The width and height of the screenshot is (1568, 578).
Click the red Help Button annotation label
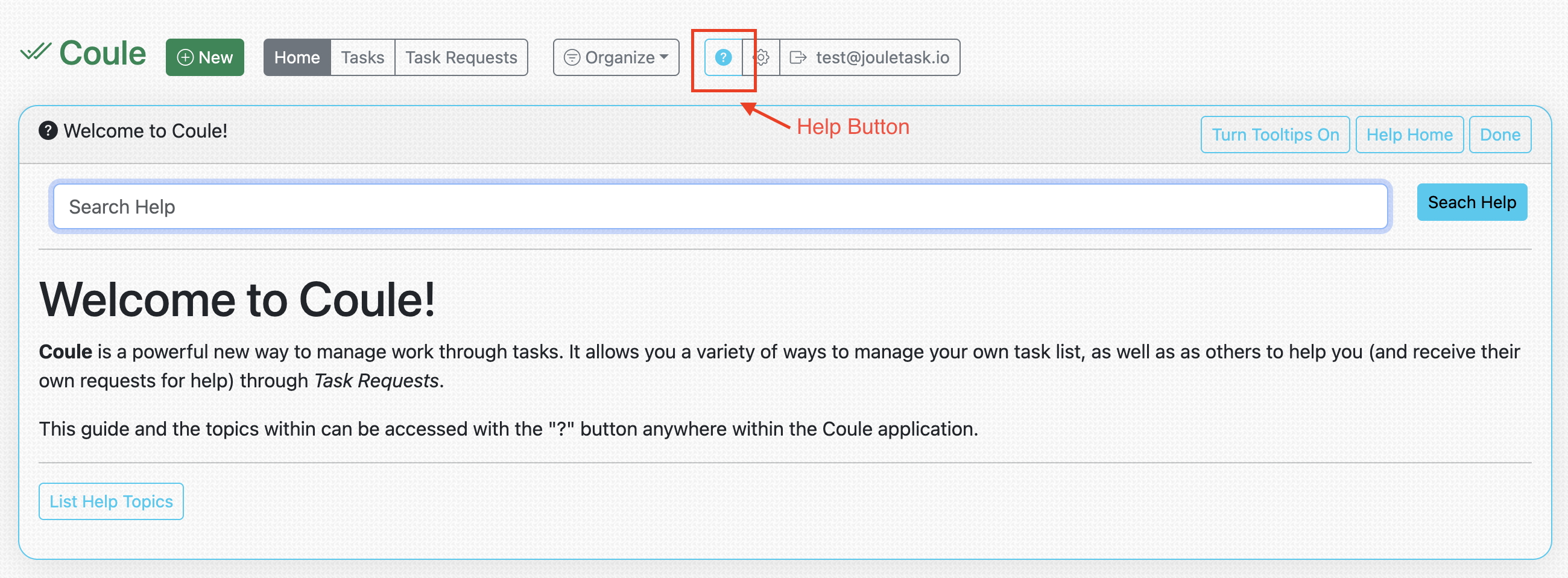[x=852, y=127]
